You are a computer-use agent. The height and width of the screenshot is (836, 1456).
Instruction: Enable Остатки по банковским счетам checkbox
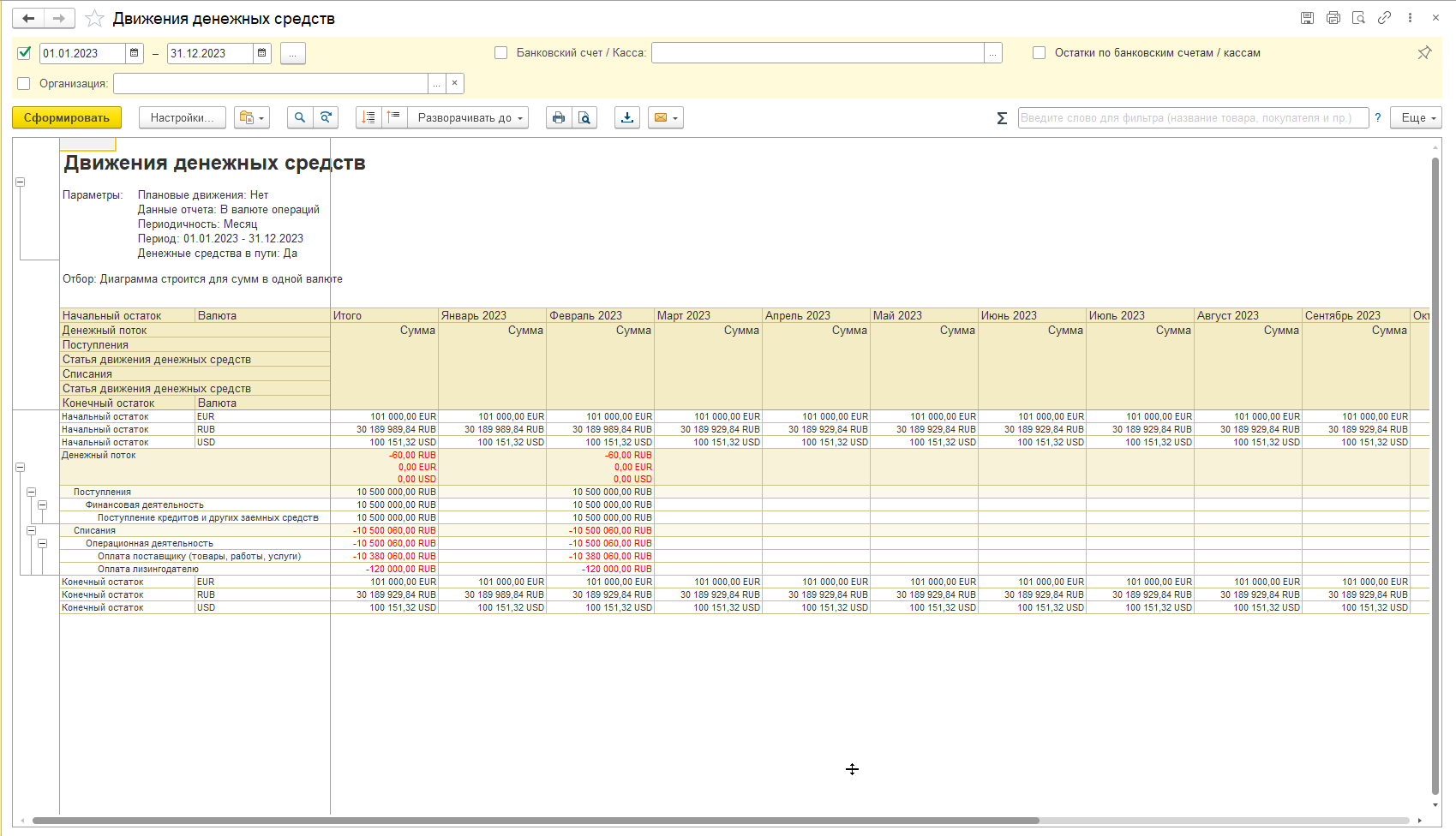(1040, 53)
